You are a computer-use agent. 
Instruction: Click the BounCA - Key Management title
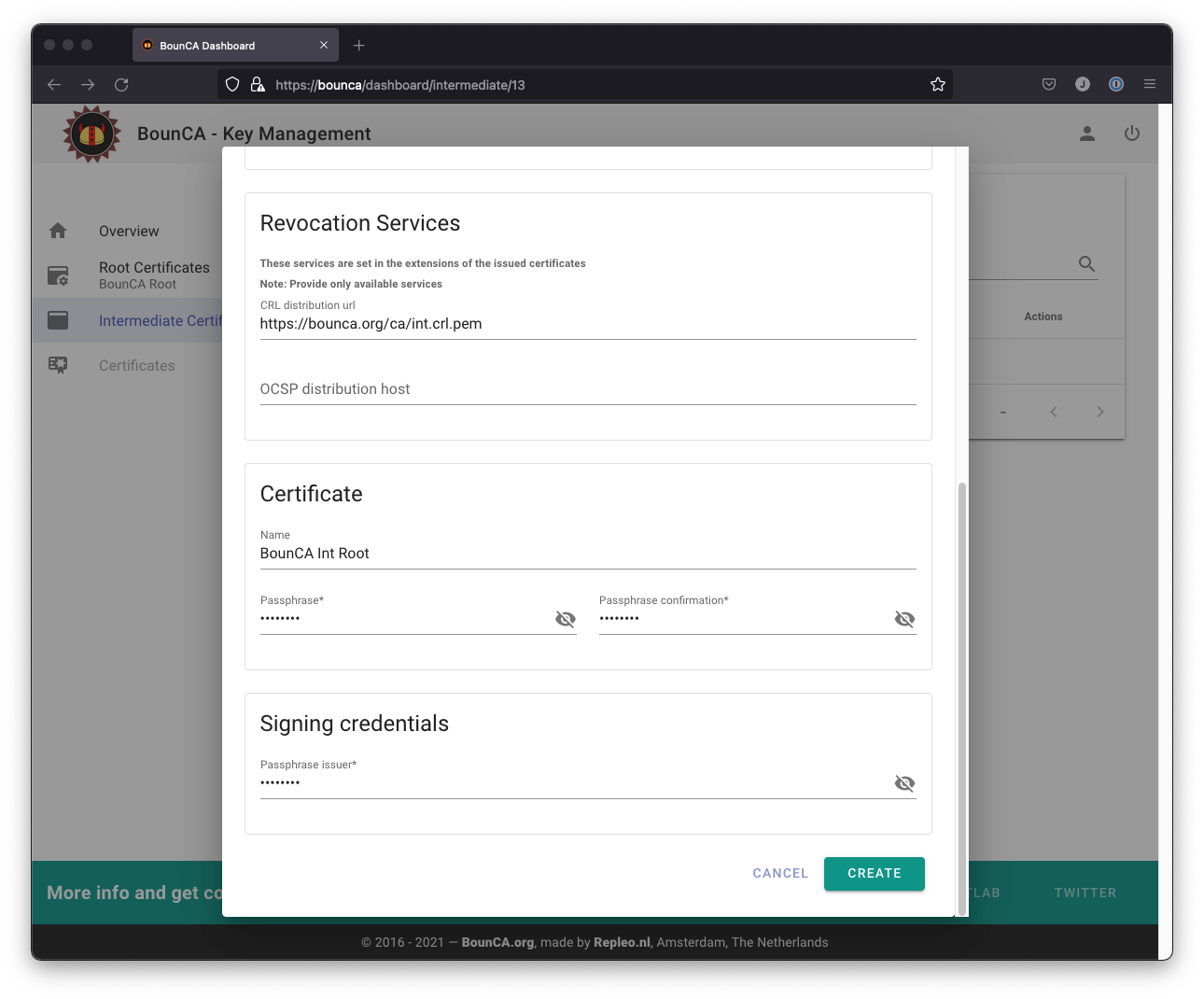click(x=254, y=134)
